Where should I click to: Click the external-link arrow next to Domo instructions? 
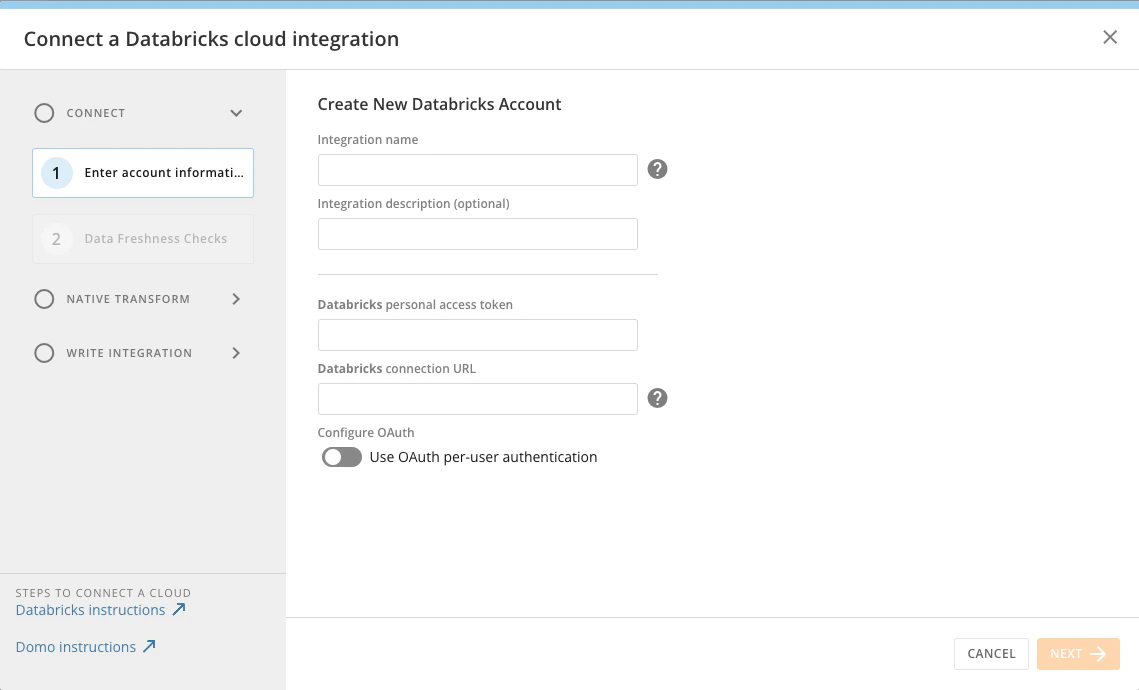point(149,646)
